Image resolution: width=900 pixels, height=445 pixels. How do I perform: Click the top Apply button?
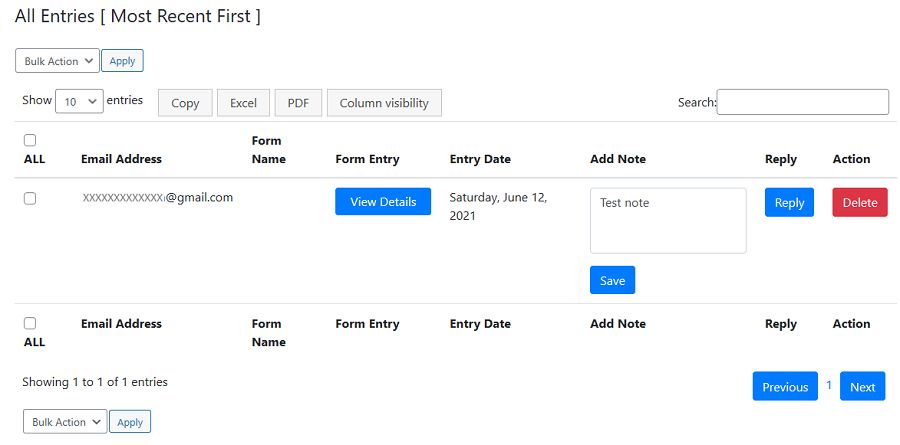click(122, 61)
